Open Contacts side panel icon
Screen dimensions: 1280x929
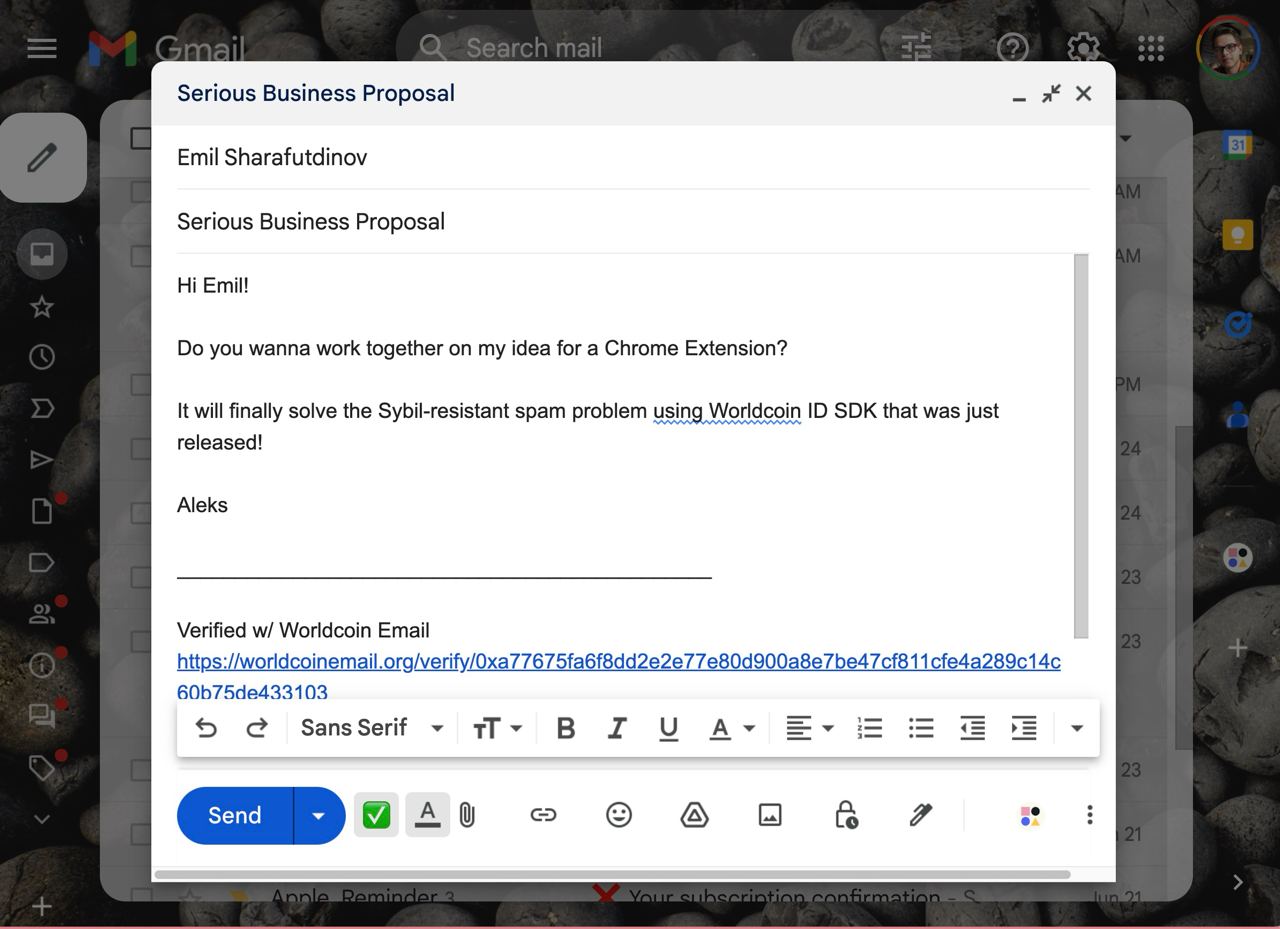tap(1238, 415)
